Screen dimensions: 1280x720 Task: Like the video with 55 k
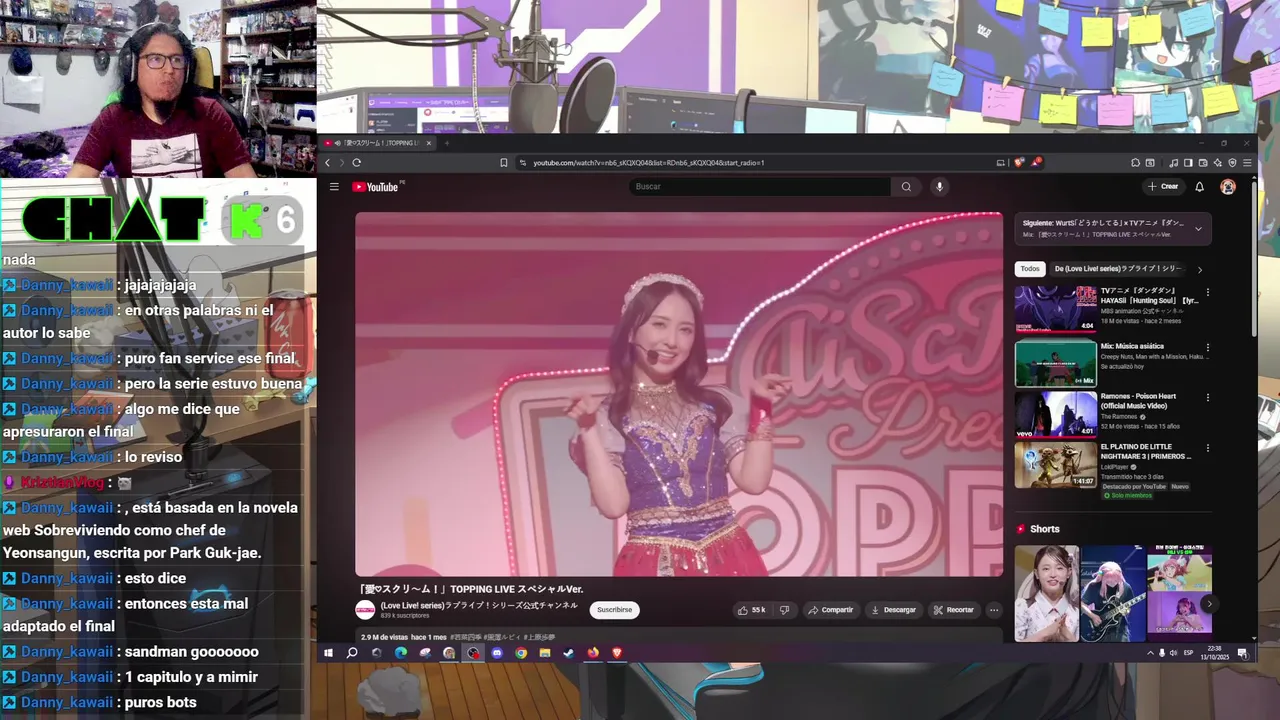[x=751, y=610]
